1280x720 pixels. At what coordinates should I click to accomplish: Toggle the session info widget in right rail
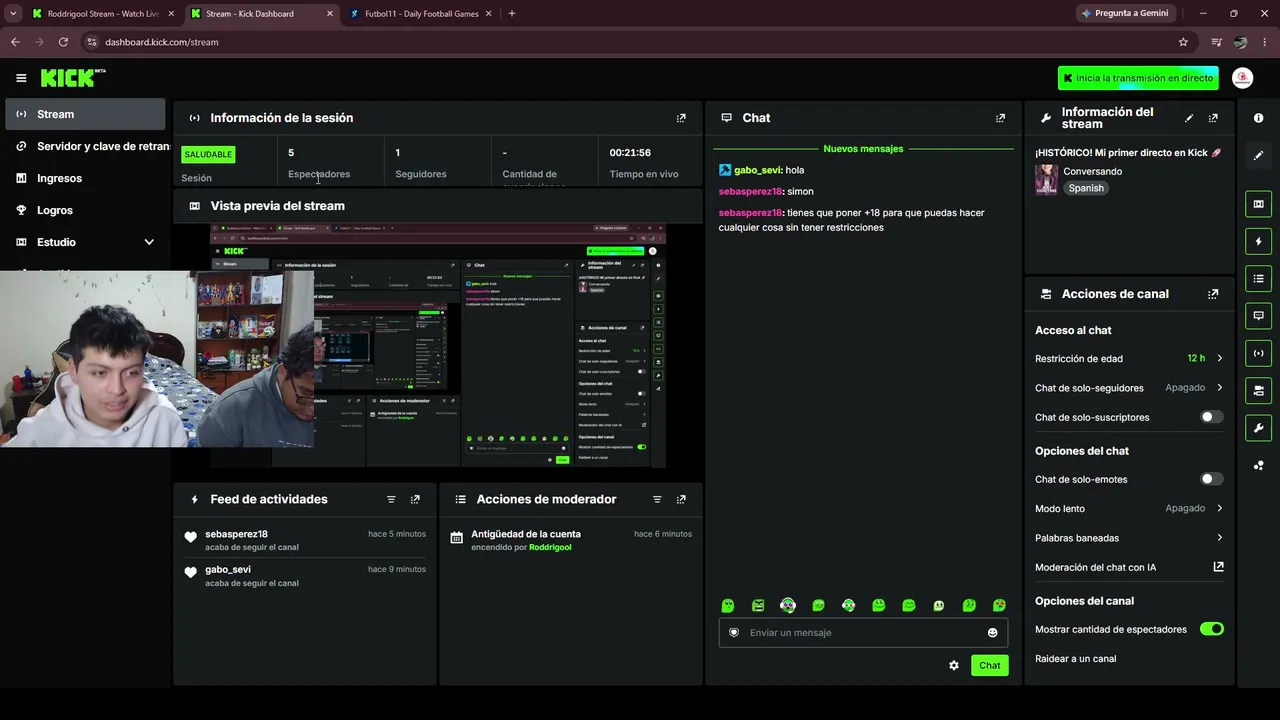[1258, 353]
